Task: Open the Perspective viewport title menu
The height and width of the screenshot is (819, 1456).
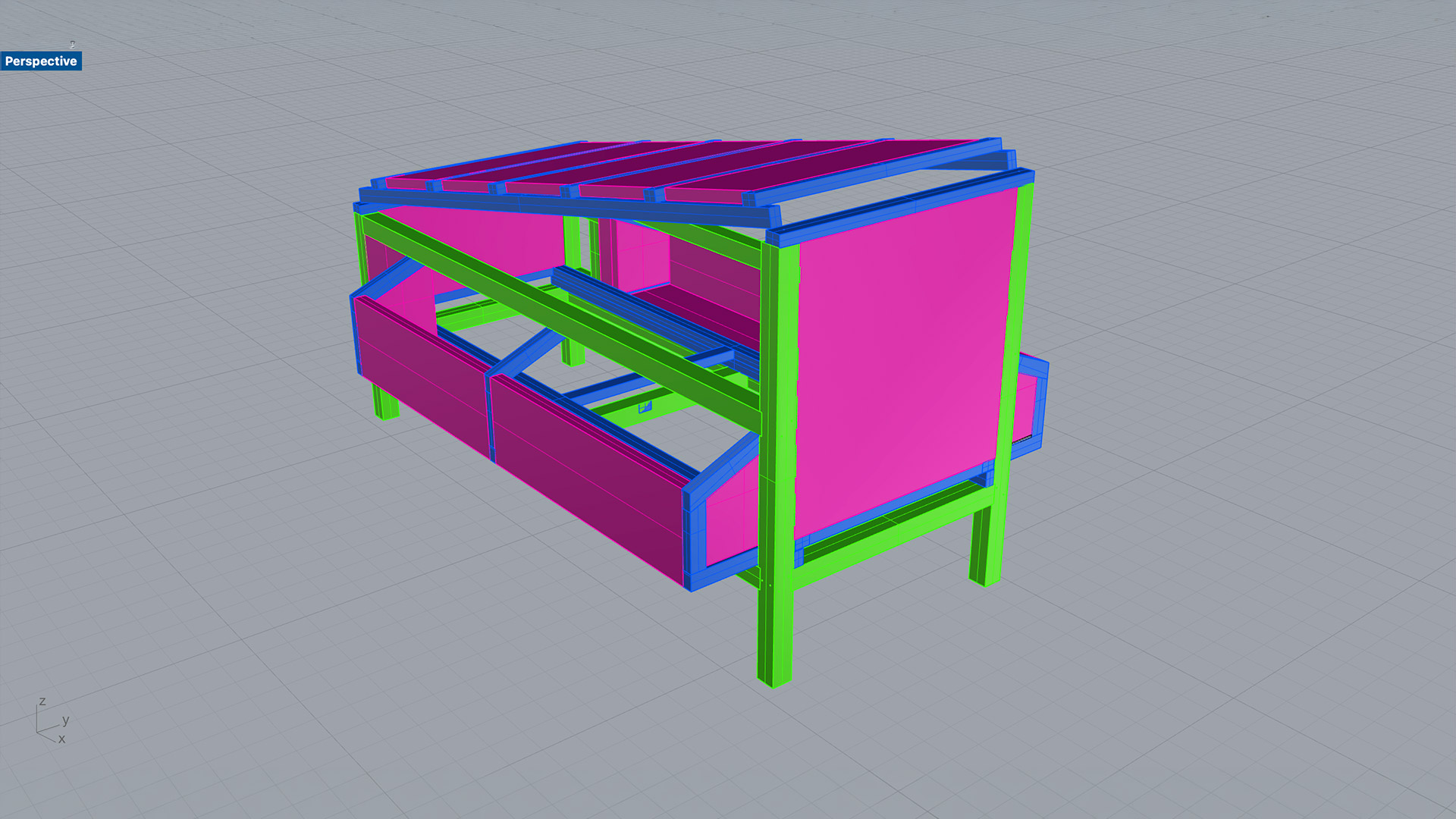Action: coord(41,61)
